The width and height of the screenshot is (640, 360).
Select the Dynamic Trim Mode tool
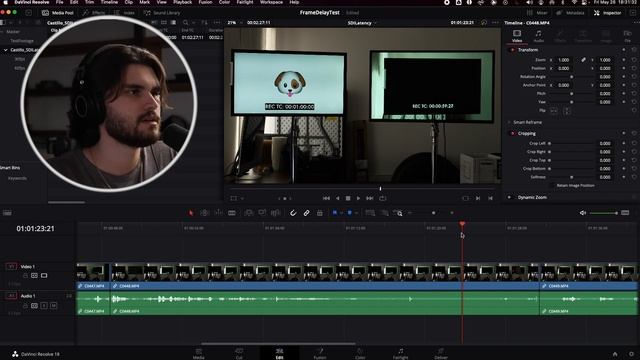point(218,213)
